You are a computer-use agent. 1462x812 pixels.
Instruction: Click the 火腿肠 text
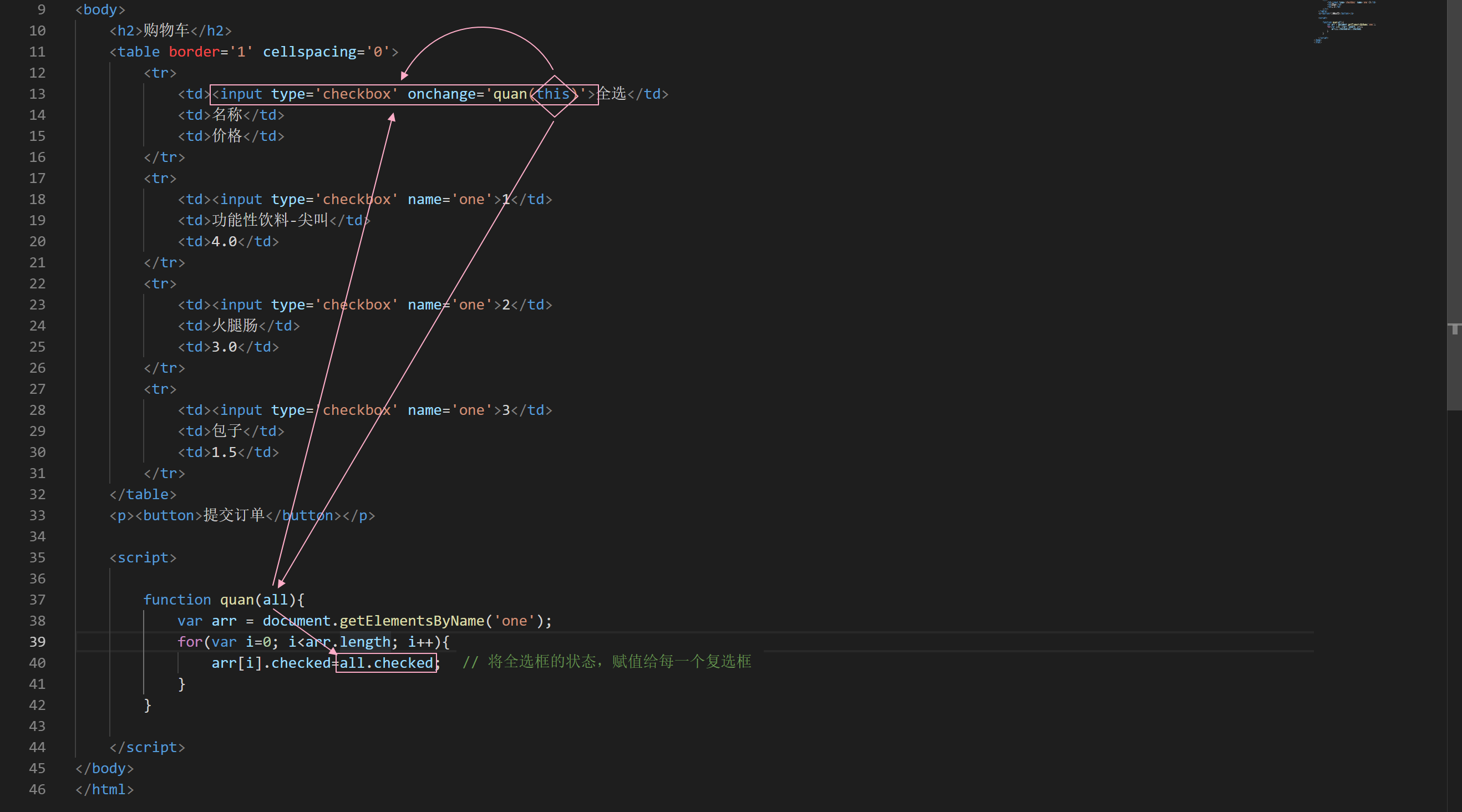[235, 326]
